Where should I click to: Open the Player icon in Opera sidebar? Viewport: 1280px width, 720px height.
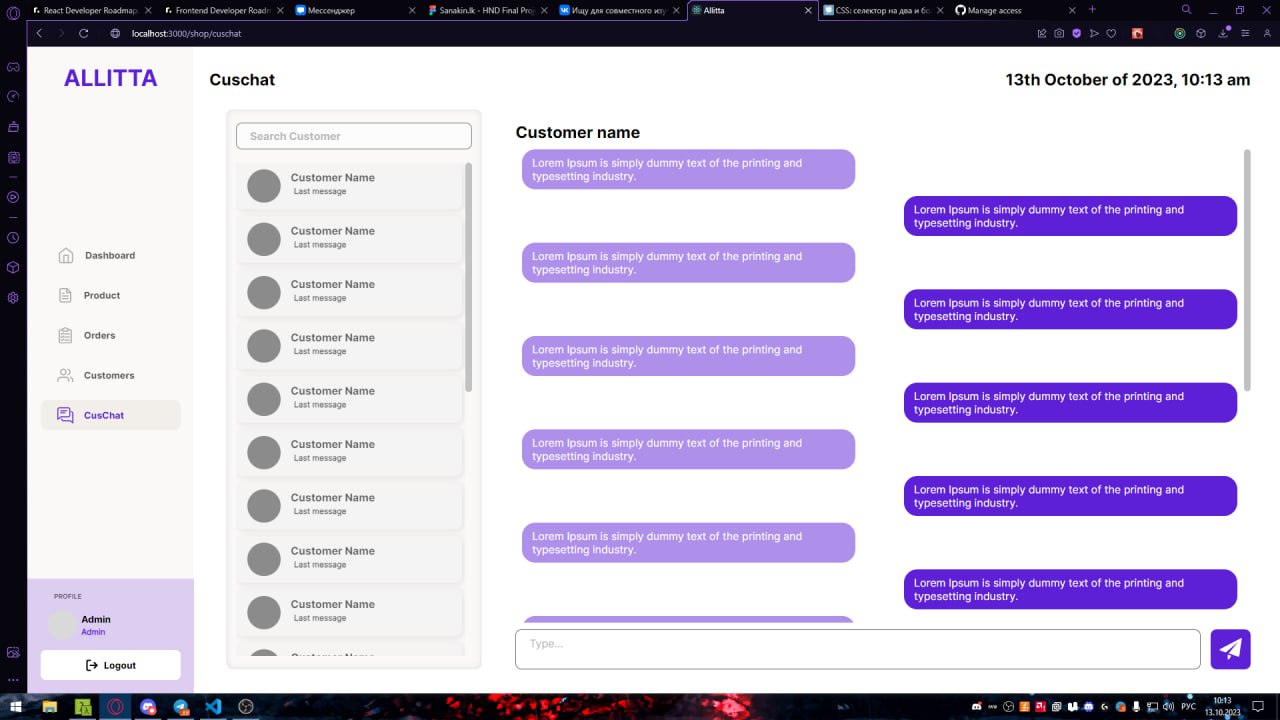tap(13, 197)
